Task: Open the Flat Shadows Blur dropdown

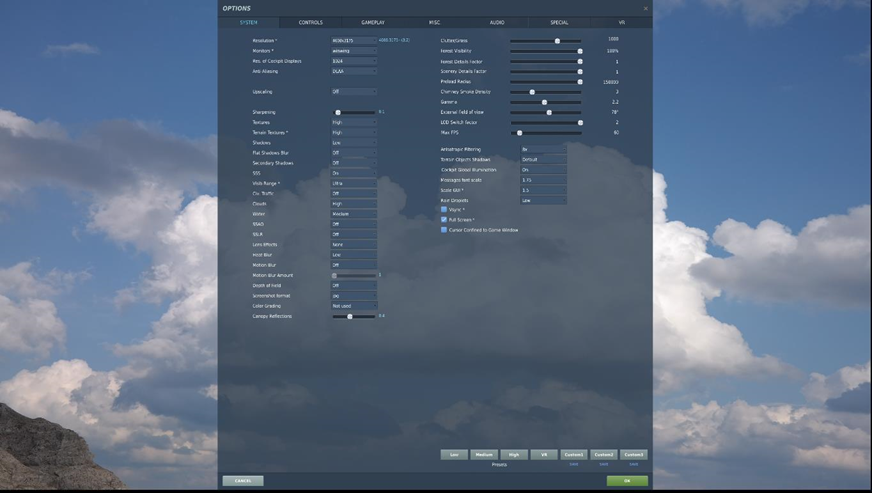Action: tap(354, 153)
